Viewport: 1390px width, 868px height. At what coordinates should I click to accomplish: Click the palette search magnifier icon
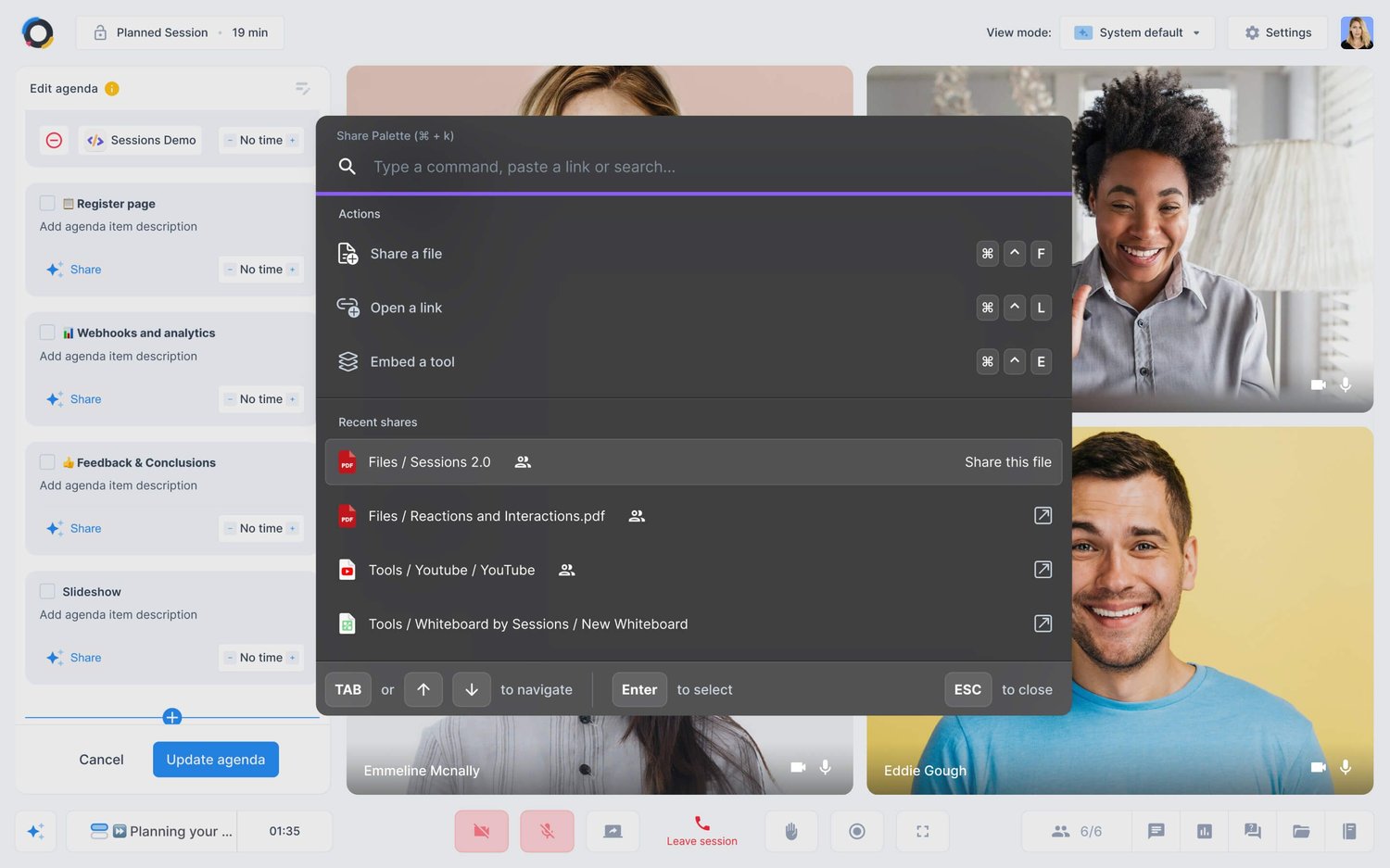[x=347, y=167]
